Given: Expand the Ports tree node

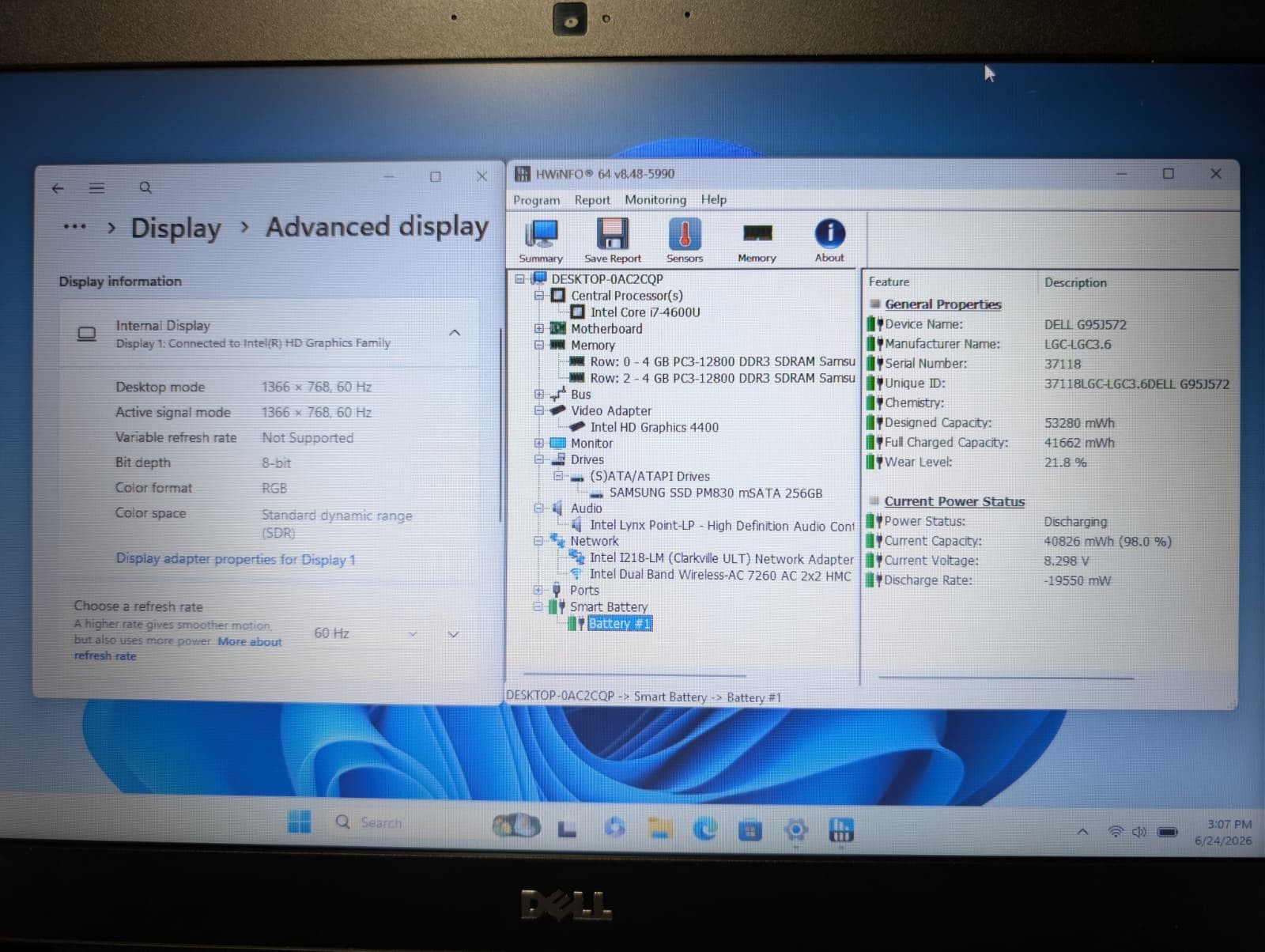Looking at the screenshot, I should (539, 590).
